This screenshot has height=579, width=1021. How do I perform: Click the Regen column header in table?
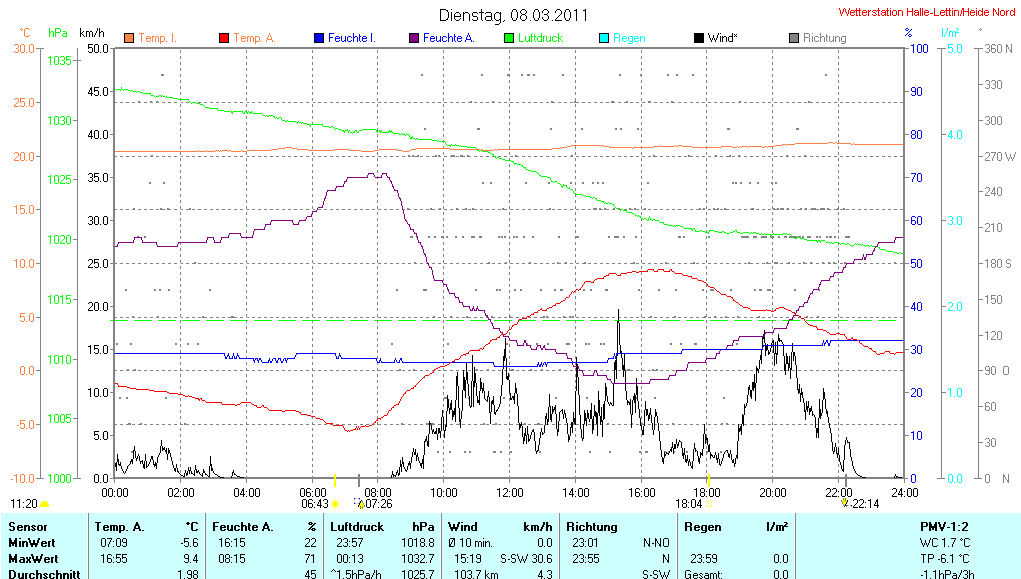(701, 526)
